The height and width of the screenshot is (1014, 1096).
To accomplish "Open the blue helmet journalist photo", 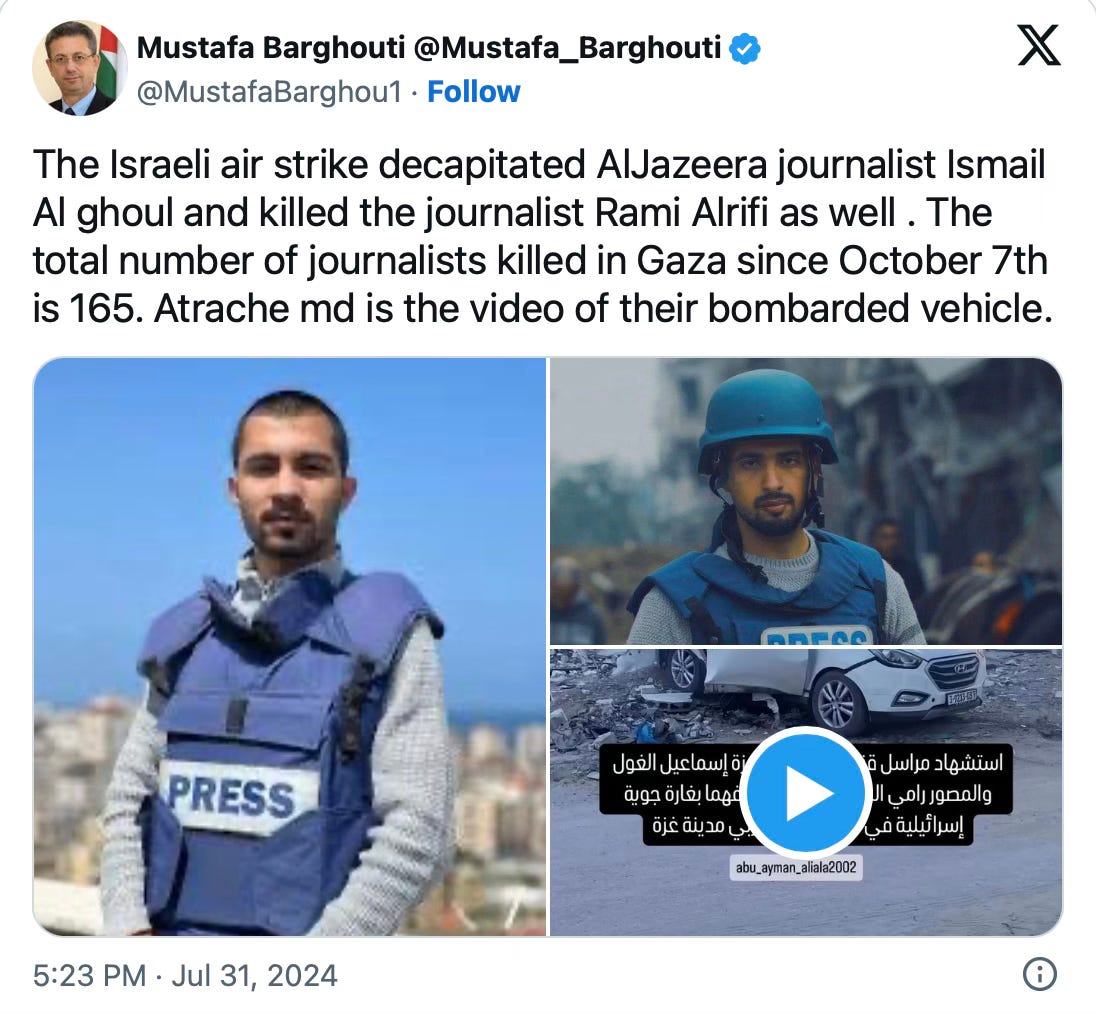I will pos(806,501).
